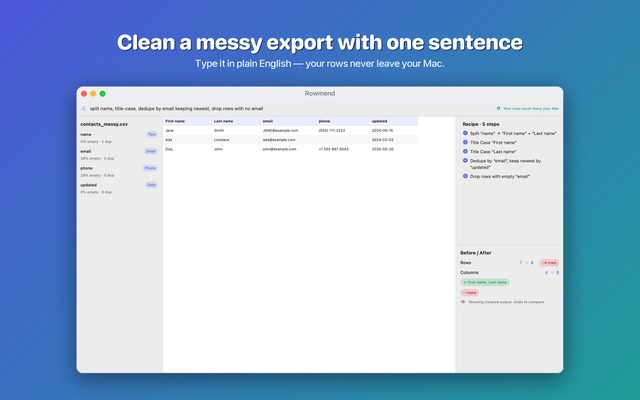The width and height of the screenshot is (640, 400).
Task: Click the red − name removed-column tag
Action: pos(469,293)
